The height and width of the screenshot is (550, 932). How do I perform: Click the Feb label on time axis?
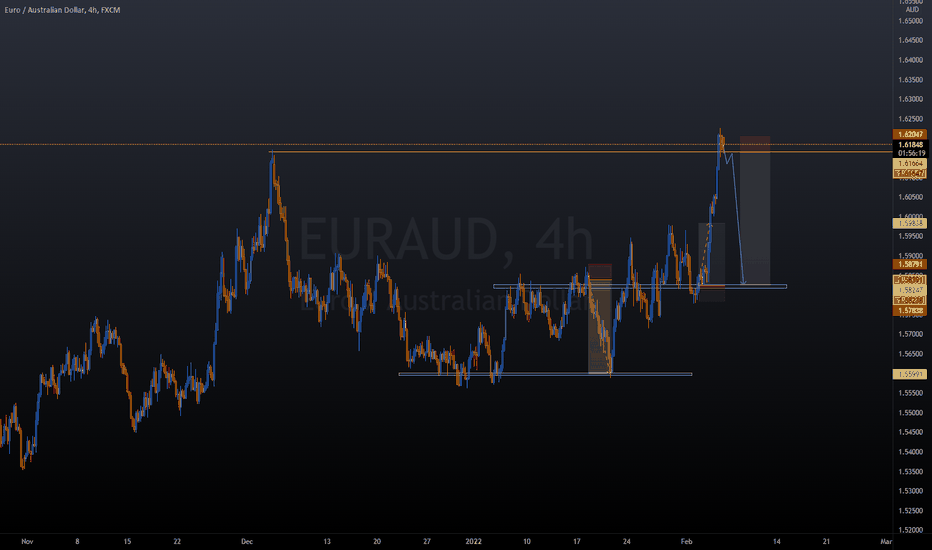click(x=687, y=542)
